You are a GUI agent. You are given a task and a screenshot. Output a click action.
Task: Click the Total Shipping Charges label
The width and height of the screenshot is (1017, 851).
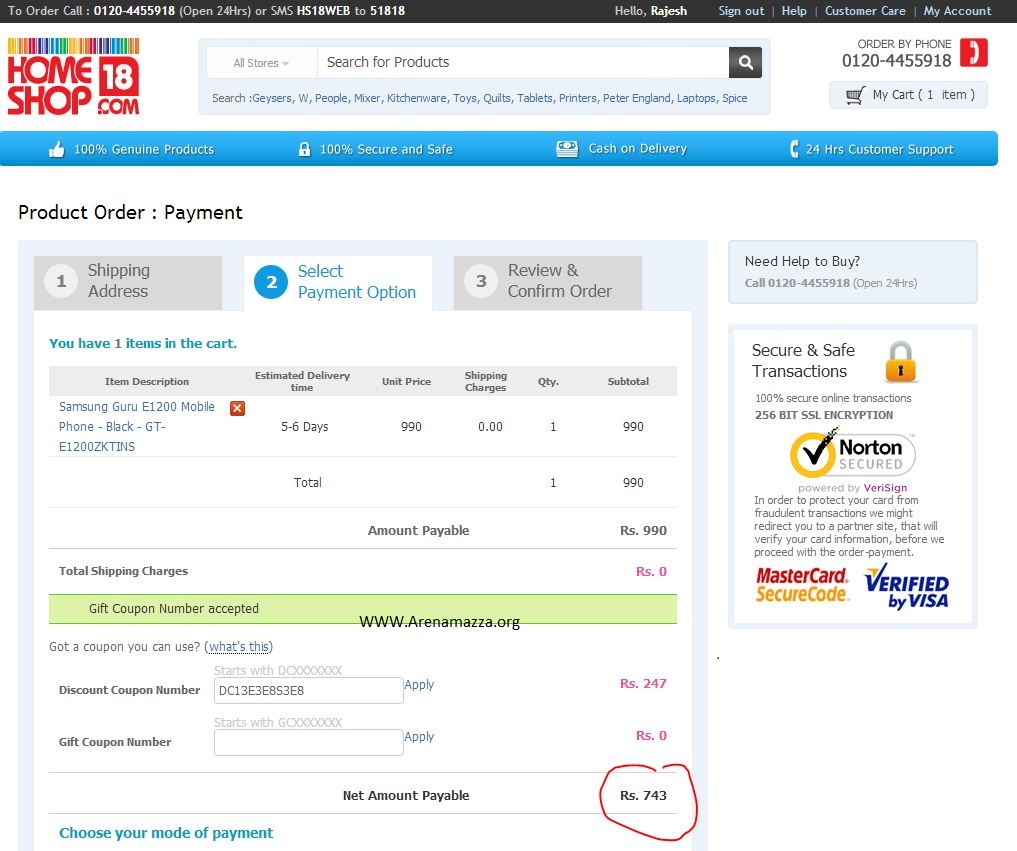(x=123, y=571)
